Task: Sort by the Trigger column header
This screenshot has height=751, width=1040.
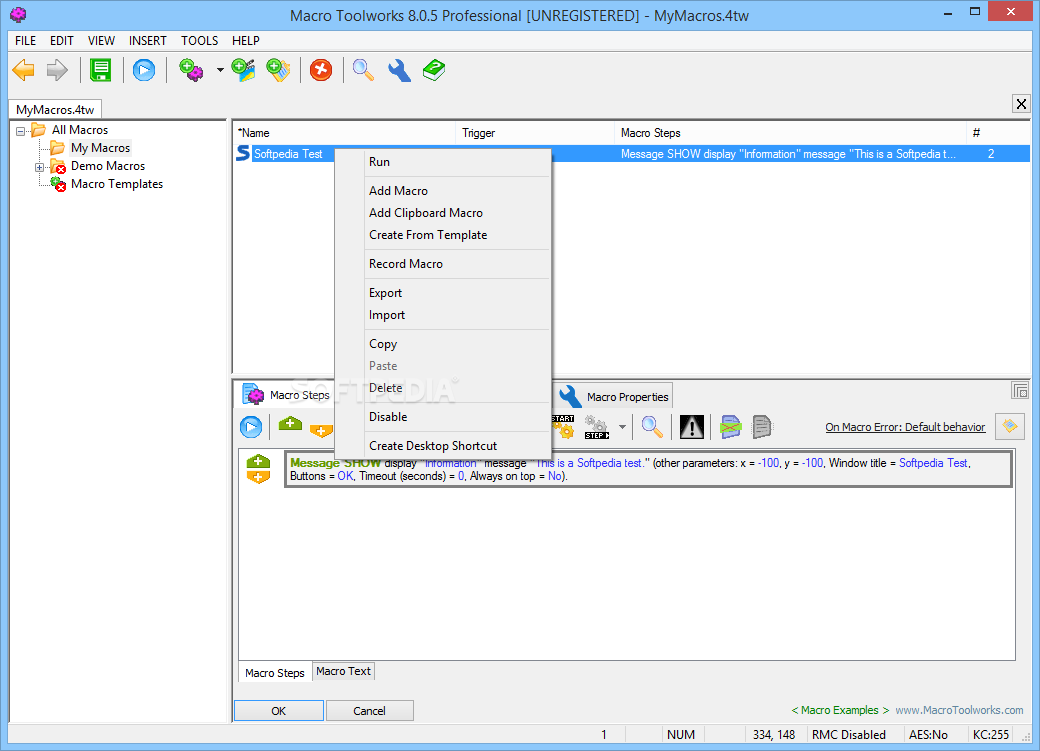Action: pos(535,133)
